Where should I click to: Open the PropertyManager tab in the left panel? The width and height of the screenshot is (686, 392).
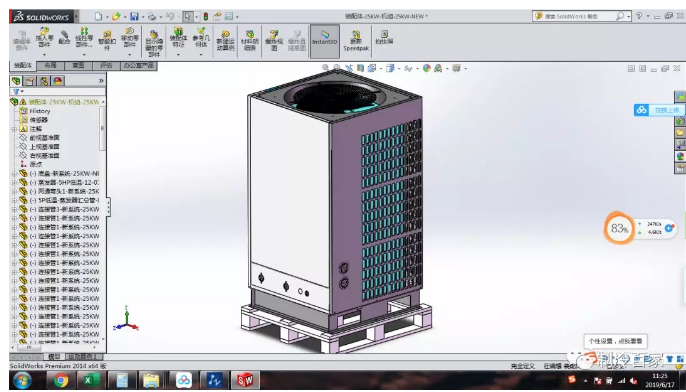pyautogui.click(x=30, y=81)
